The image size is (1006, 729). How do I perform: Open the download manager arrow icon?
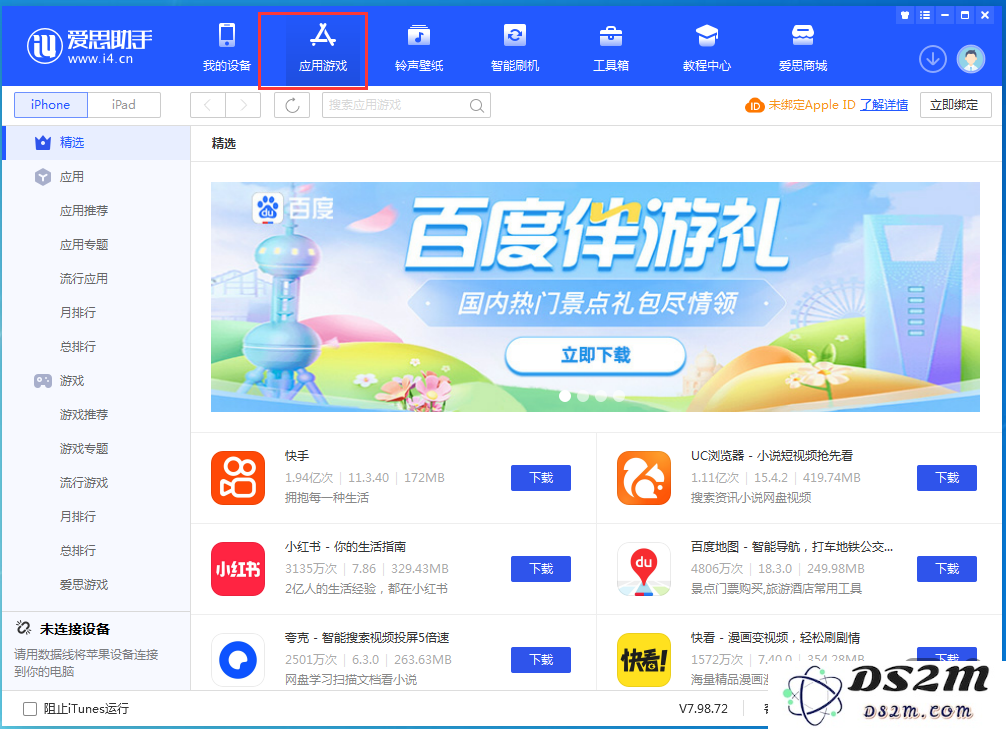pos(933,59)
